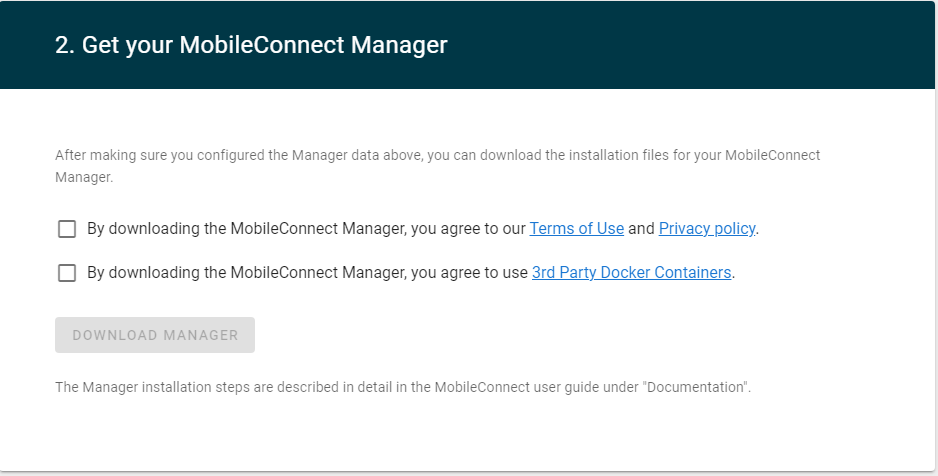View the list of 3rd Party Docker Containers
Screen dimensions: 938x476
pos(632,273)
